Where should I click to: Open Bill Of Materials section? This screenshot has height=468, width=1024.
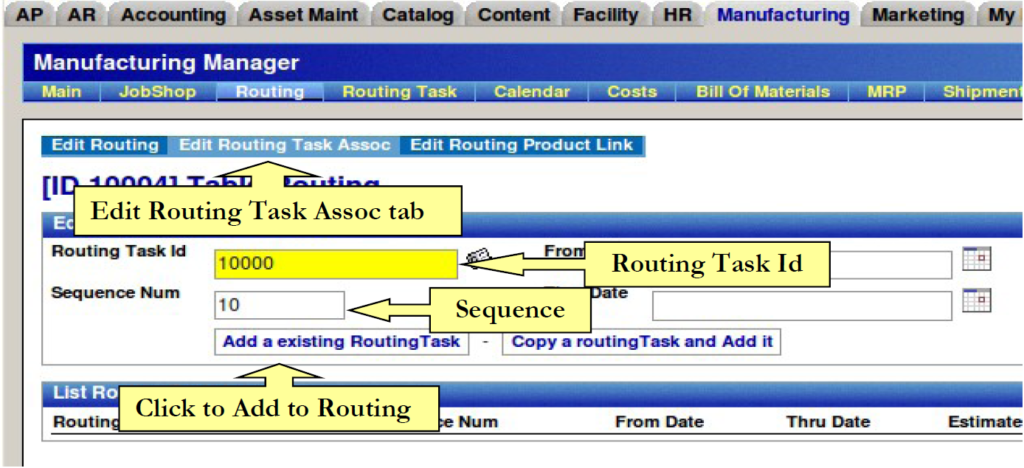[x=763, y=91]
